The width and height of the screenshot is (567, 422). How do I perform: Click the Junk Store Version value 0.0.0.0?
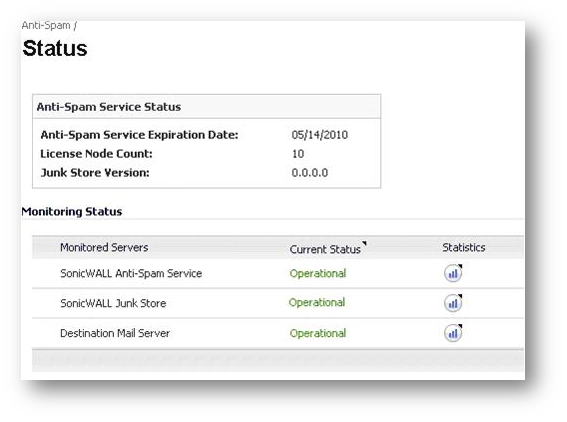[x=310, y=172]
